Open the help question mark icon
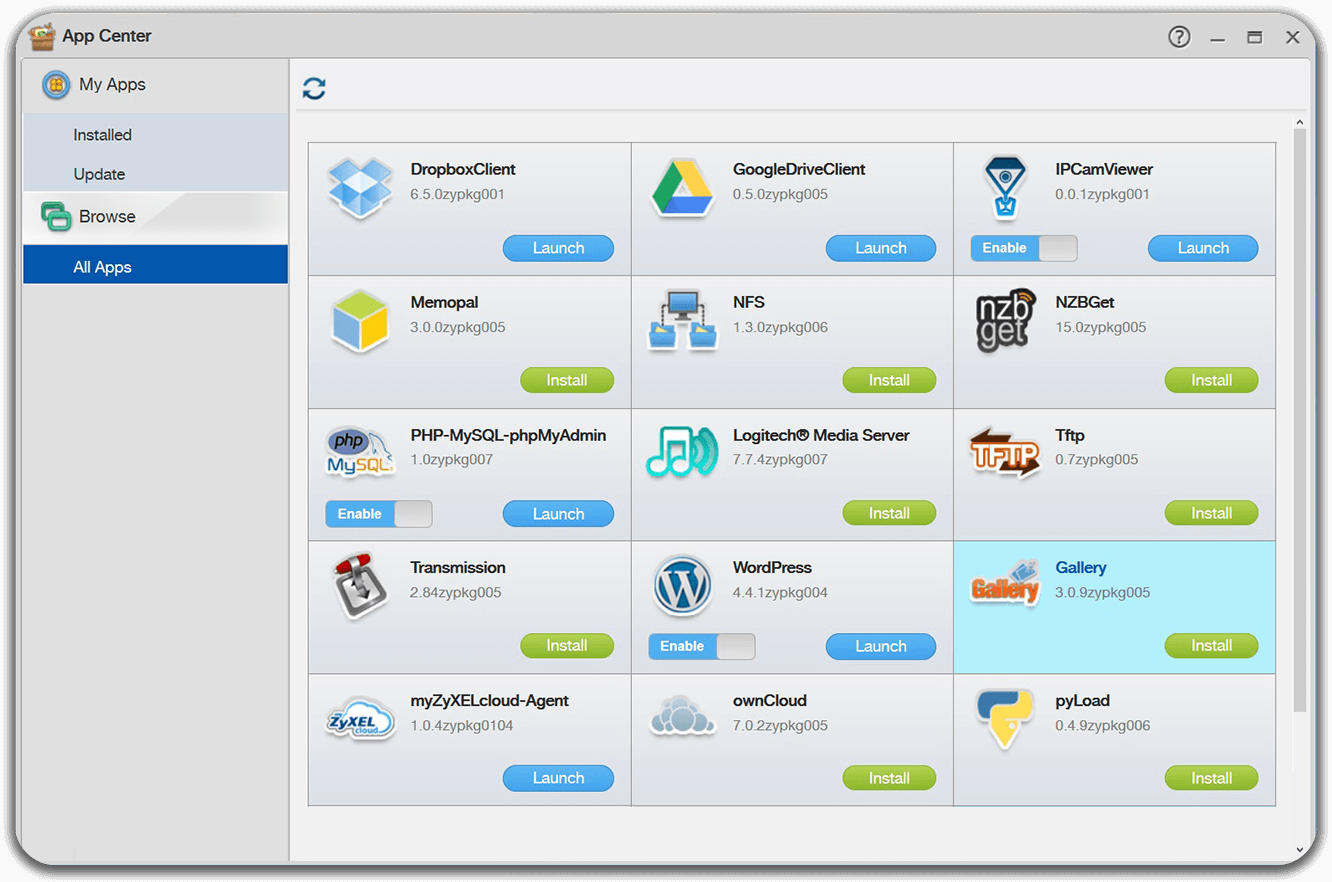 click(x=1179, y=37)
